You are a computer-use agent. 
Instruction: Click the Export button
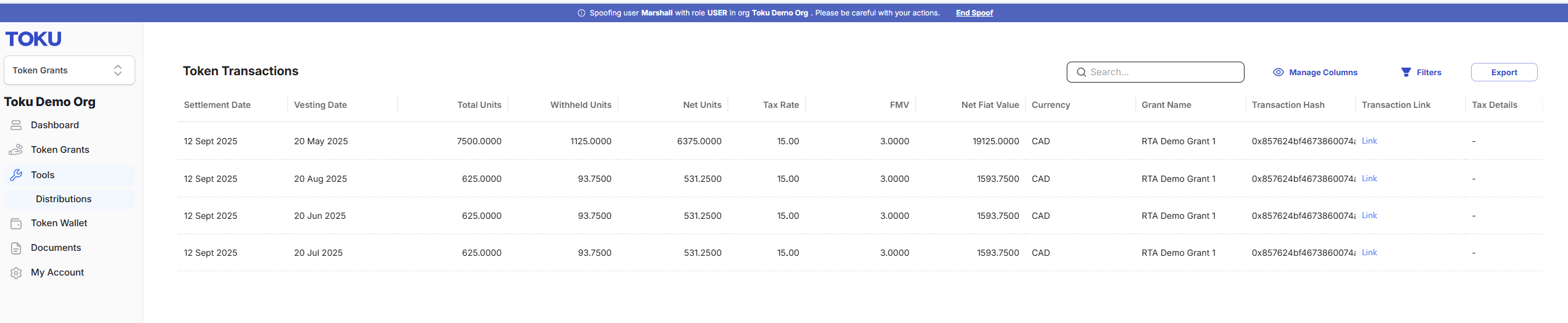click(x=1504, y=72)
